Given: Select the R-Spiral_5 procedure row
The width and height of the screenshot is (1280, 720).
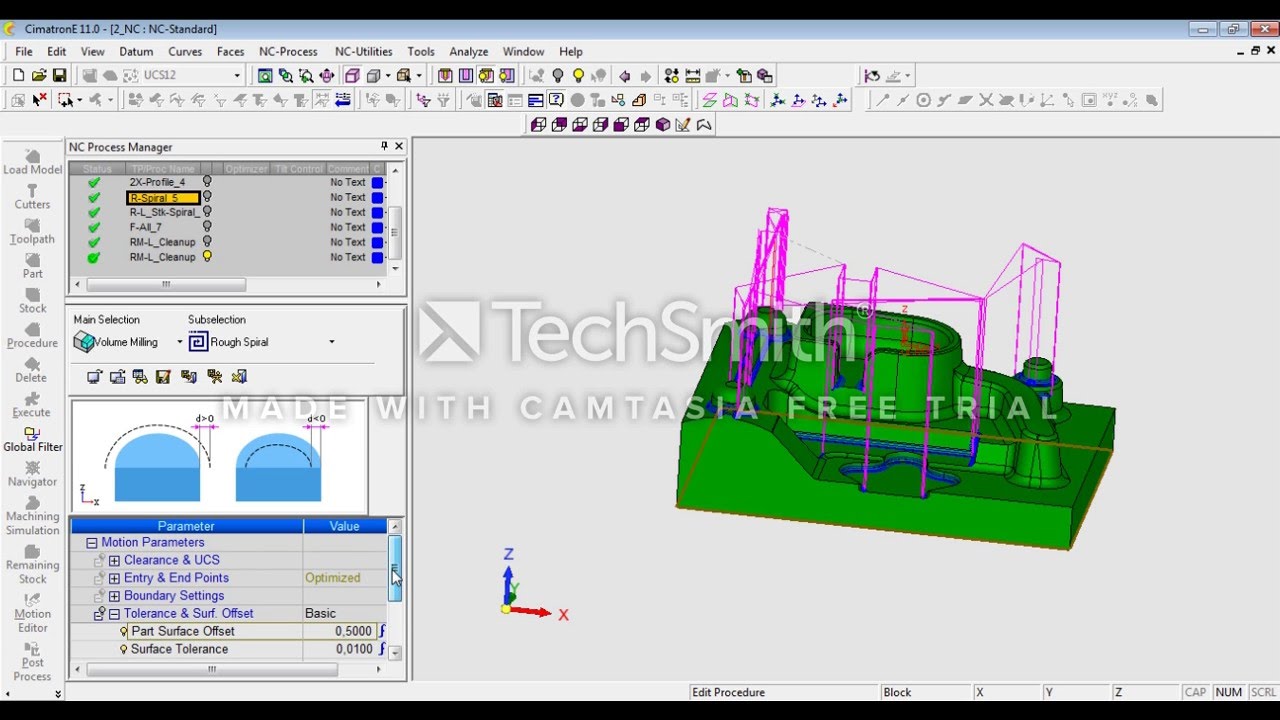Looking at the screenshot, I should (x=227, y=197).
